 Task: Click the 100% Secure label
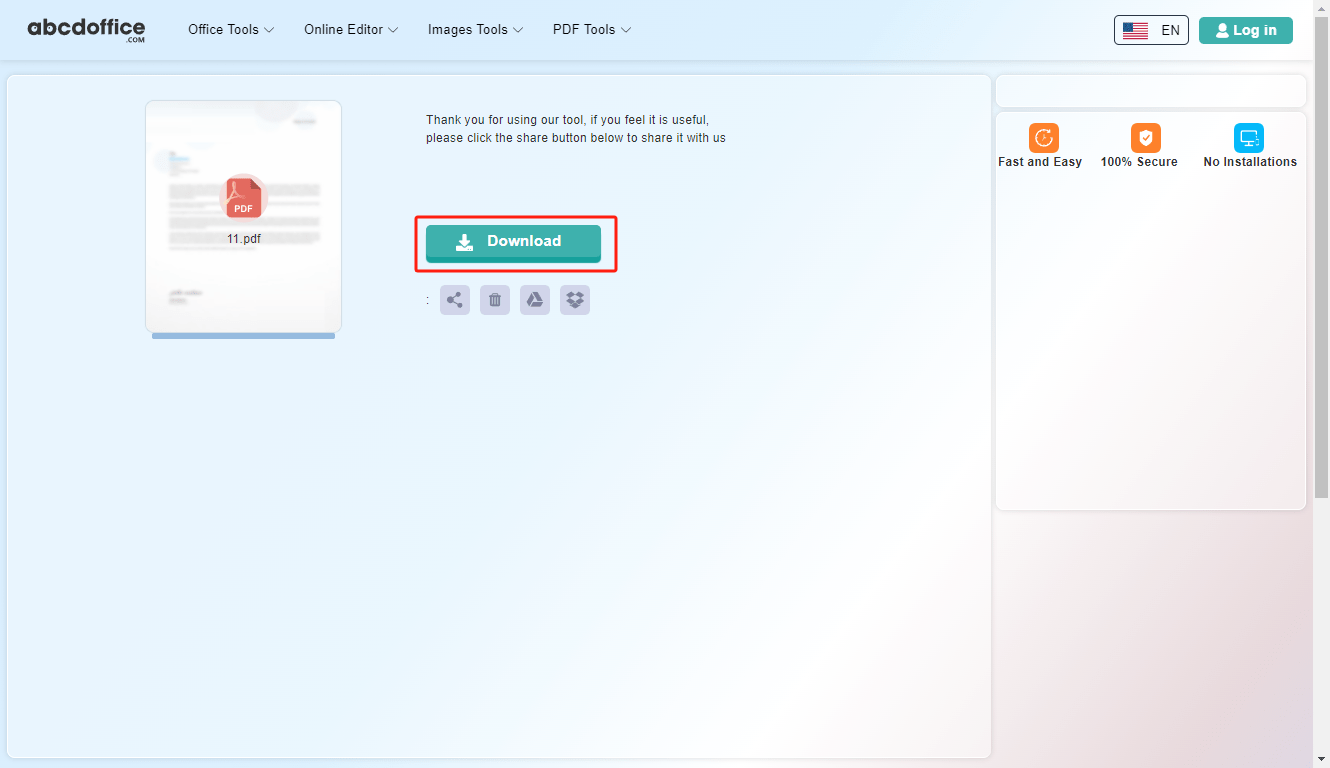point(1139,162)
